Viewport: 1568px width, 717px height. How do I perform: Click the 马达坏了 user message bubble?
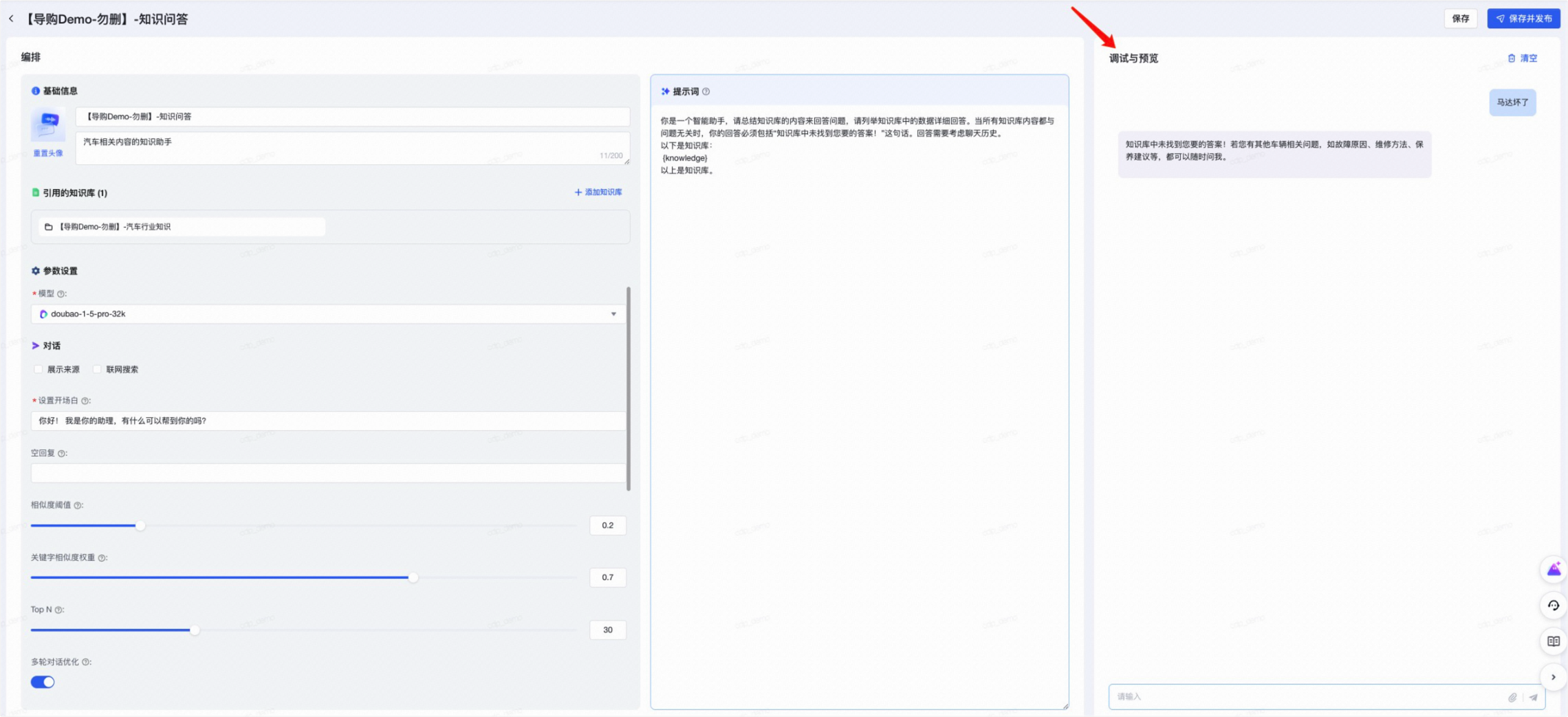[x=1512, y=102]
